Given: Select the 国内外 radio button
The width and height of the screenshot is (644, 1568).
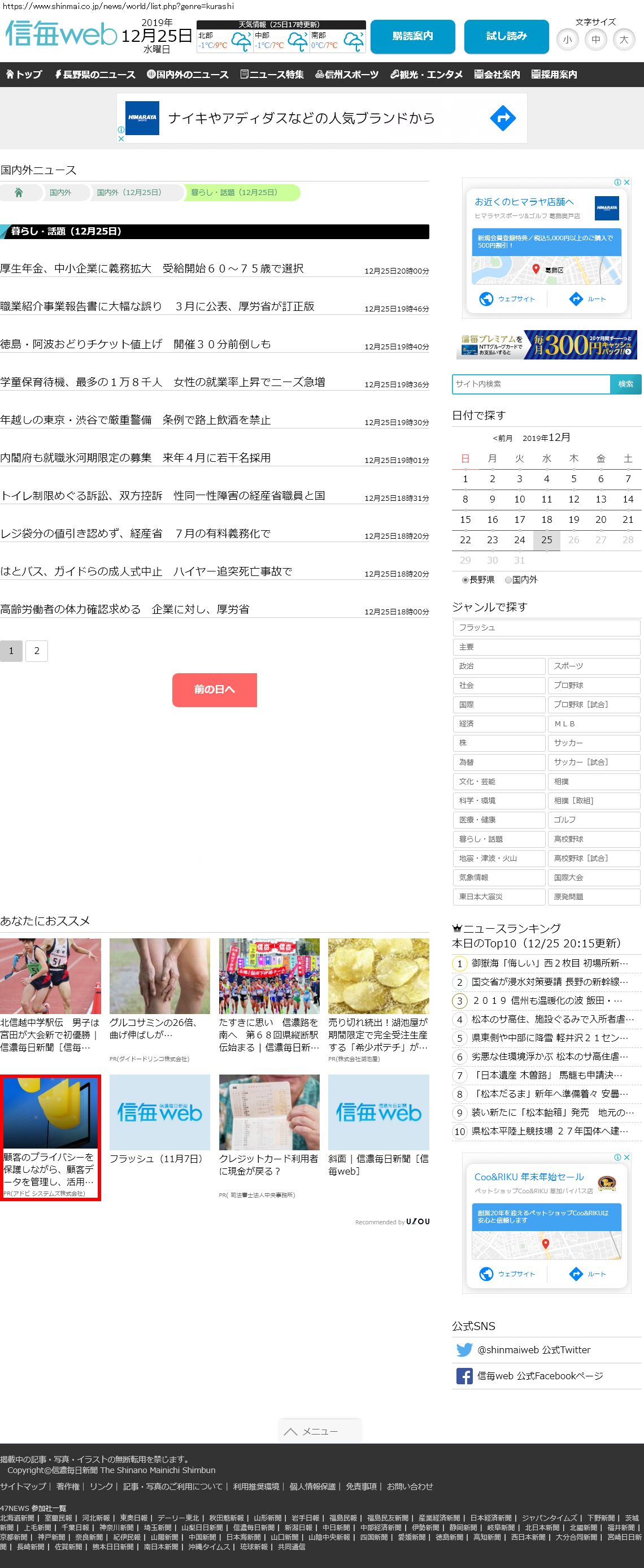Looking at the screenshot, I should pyautogui.click(x=508, y=580).
